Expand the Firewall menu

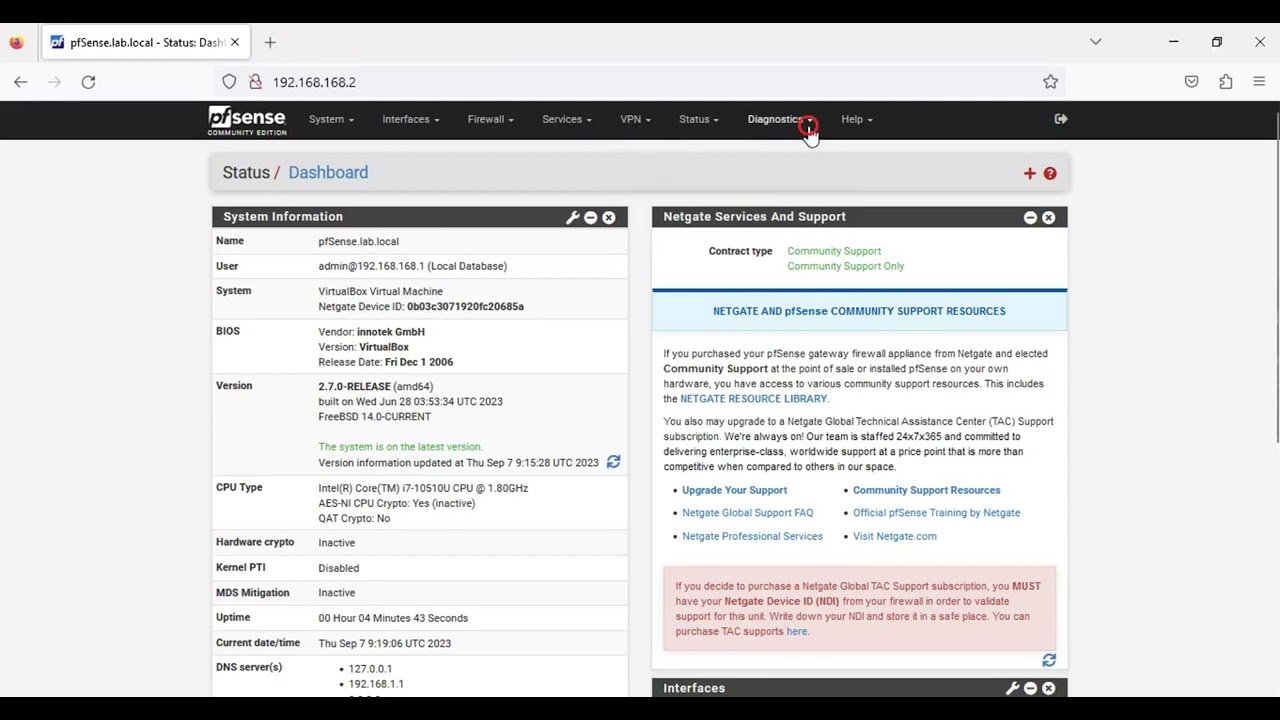point(490,119)
